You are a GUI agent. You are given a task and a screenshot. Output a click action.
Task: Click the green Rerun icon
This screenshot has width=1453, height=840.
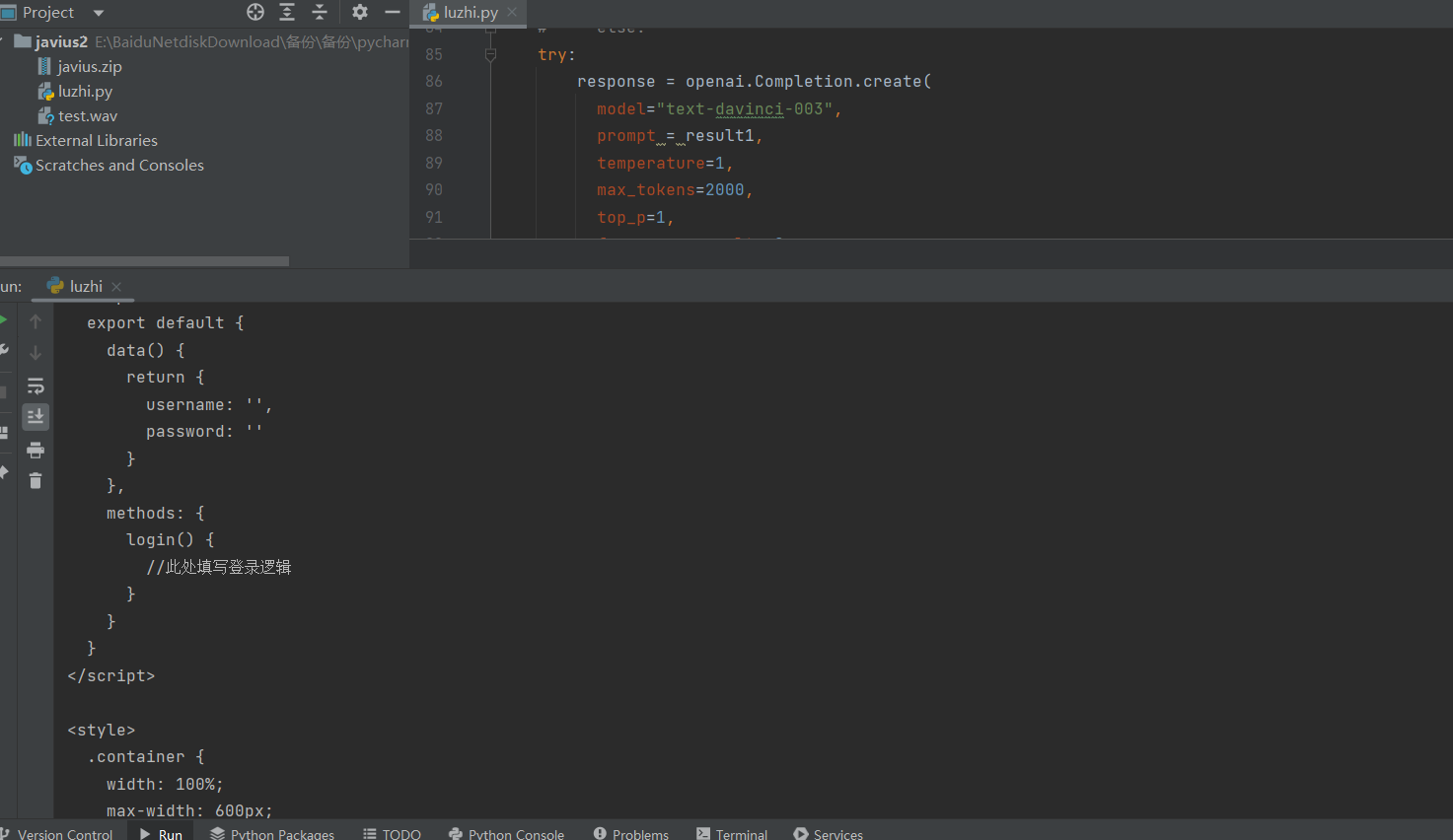click(3, 320)
